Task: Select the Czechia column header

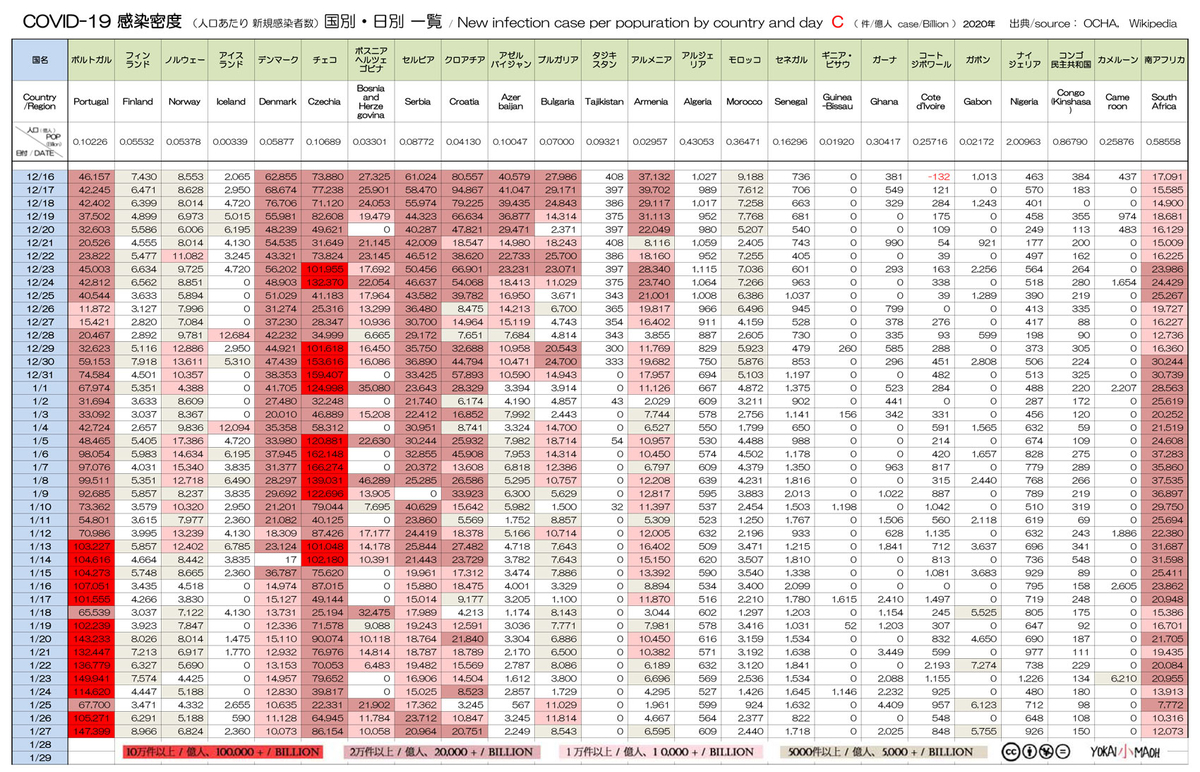Action: (323, 101)
